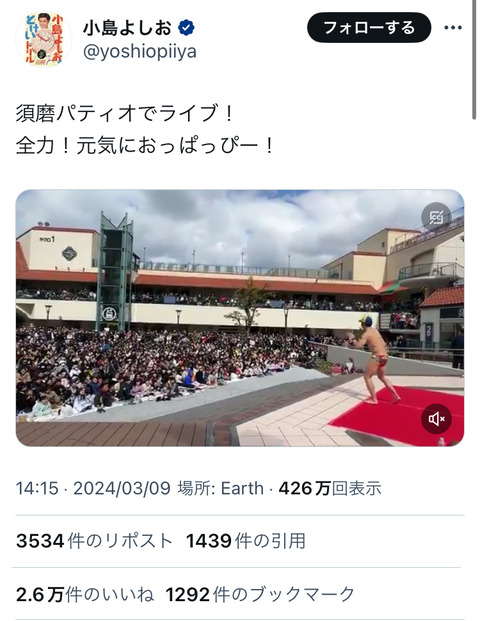Open the three-dot more options menu
This screenshot has height=621, width=480.
click(x=453, y=28)
